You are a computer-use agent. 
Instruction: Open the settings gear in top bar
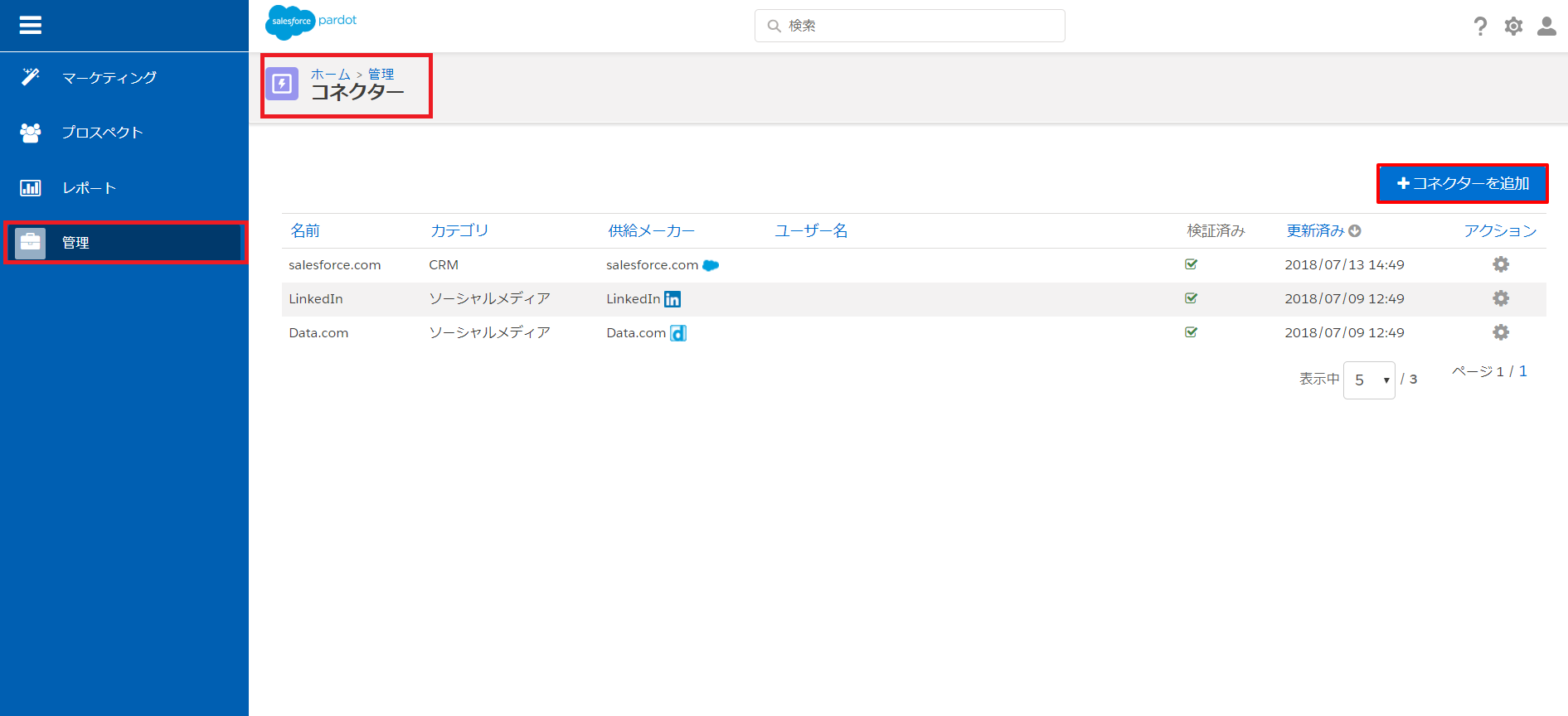[1513, 27]
